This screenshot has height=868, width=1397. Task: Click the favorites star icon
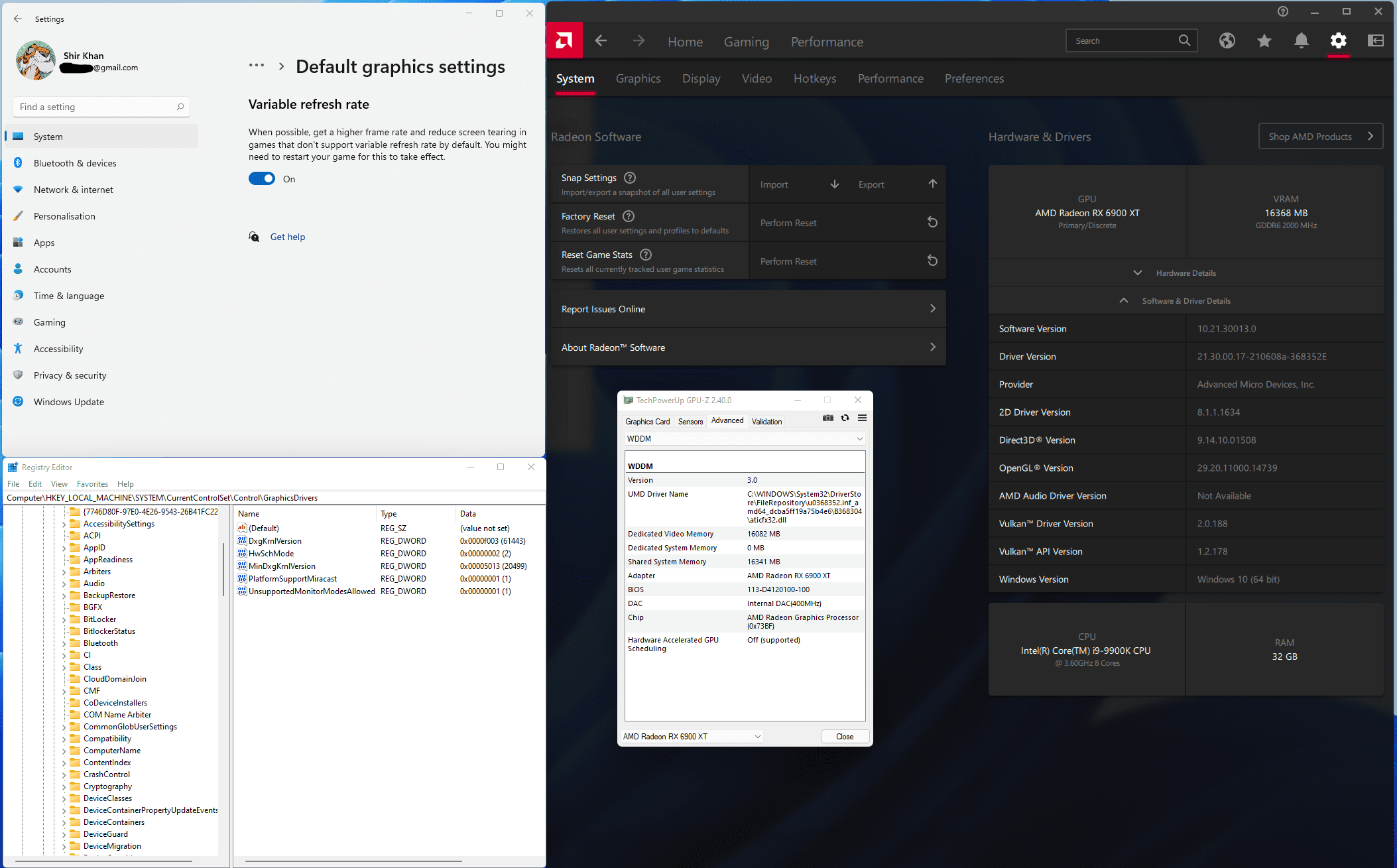point(1264,41)
